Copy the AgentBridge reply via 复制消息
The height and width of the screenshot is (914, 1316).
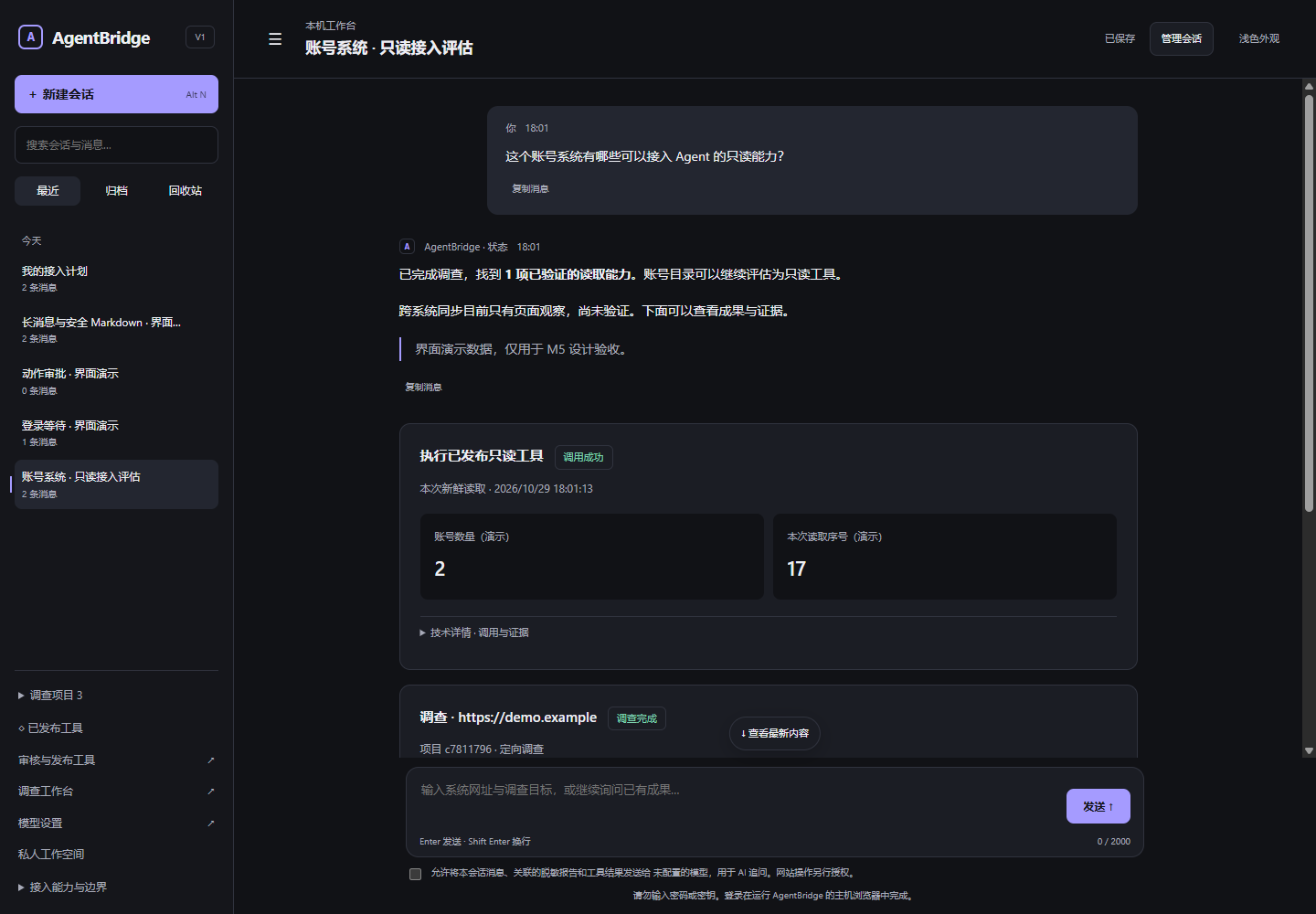(x=423, y=388)
